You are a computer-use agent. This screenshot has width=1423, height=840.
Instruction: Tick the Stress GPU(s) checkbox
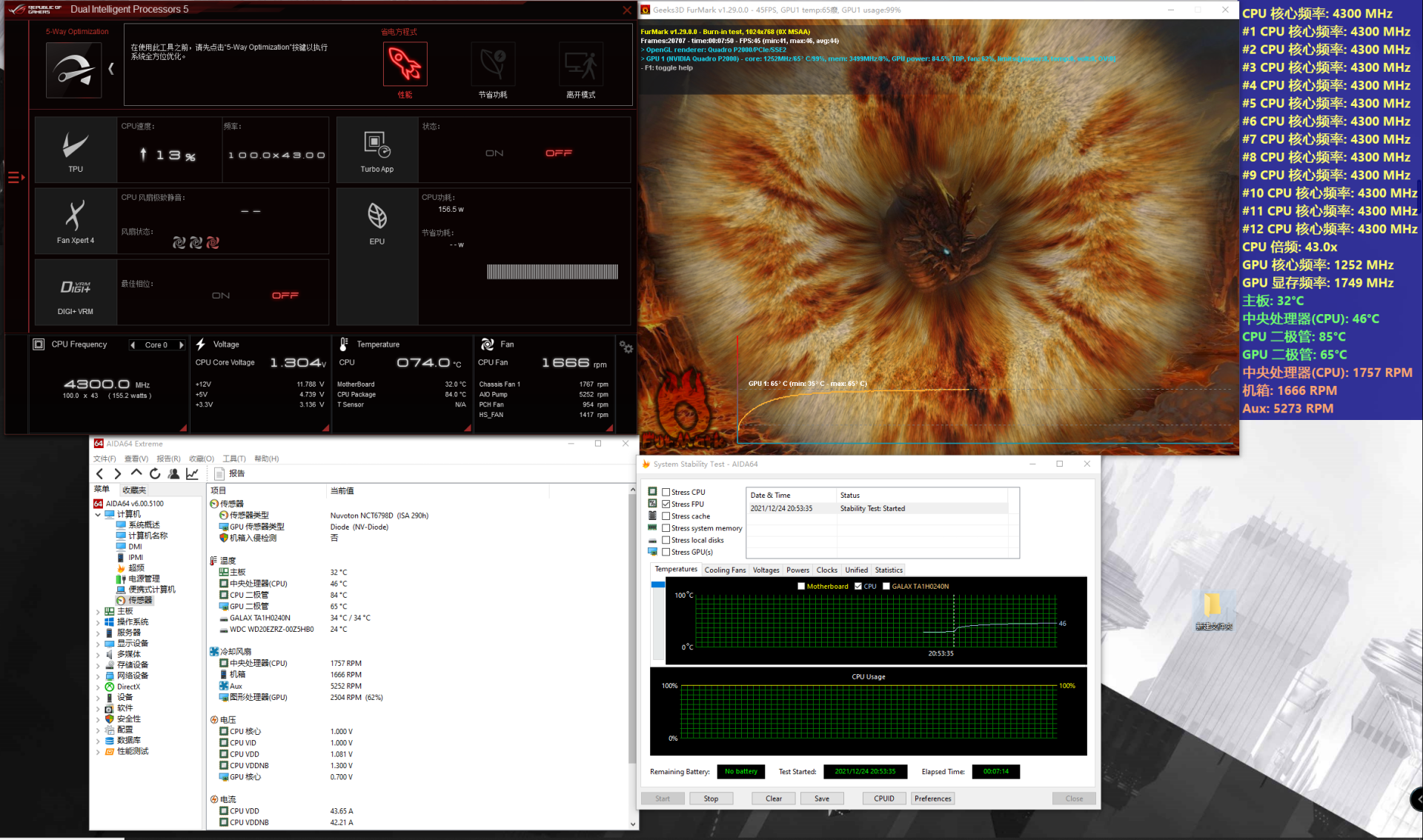pyautogui.click(x=666, y=552)
